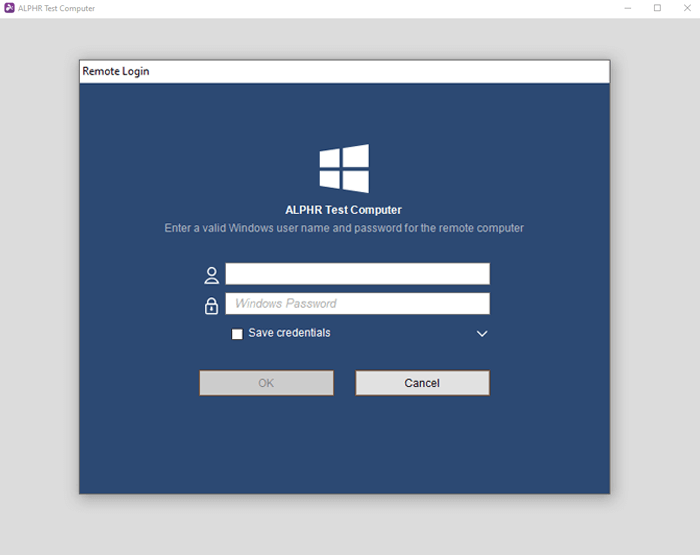Click the 'Enter a valid Windows user name' instruction text
The image size is (700, 555).
point(344,228)
